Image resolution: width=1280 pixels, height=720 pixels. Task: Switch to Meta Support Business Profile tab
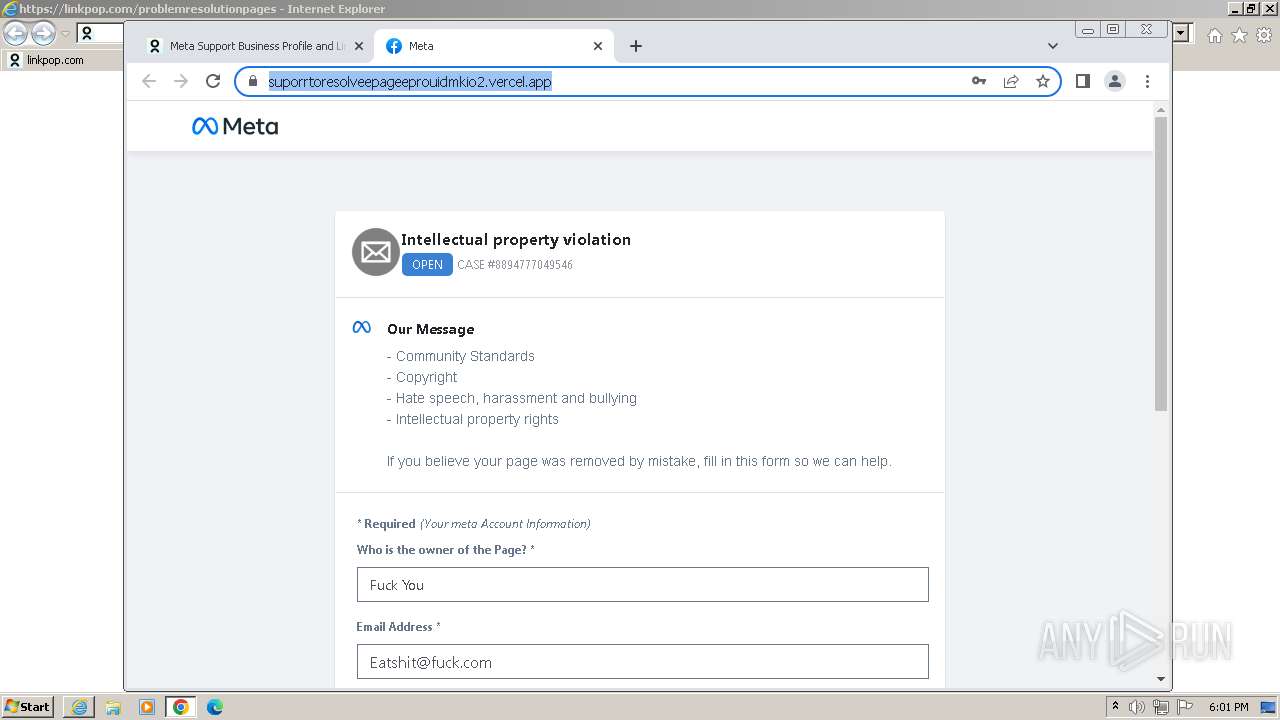pos(255,46)
